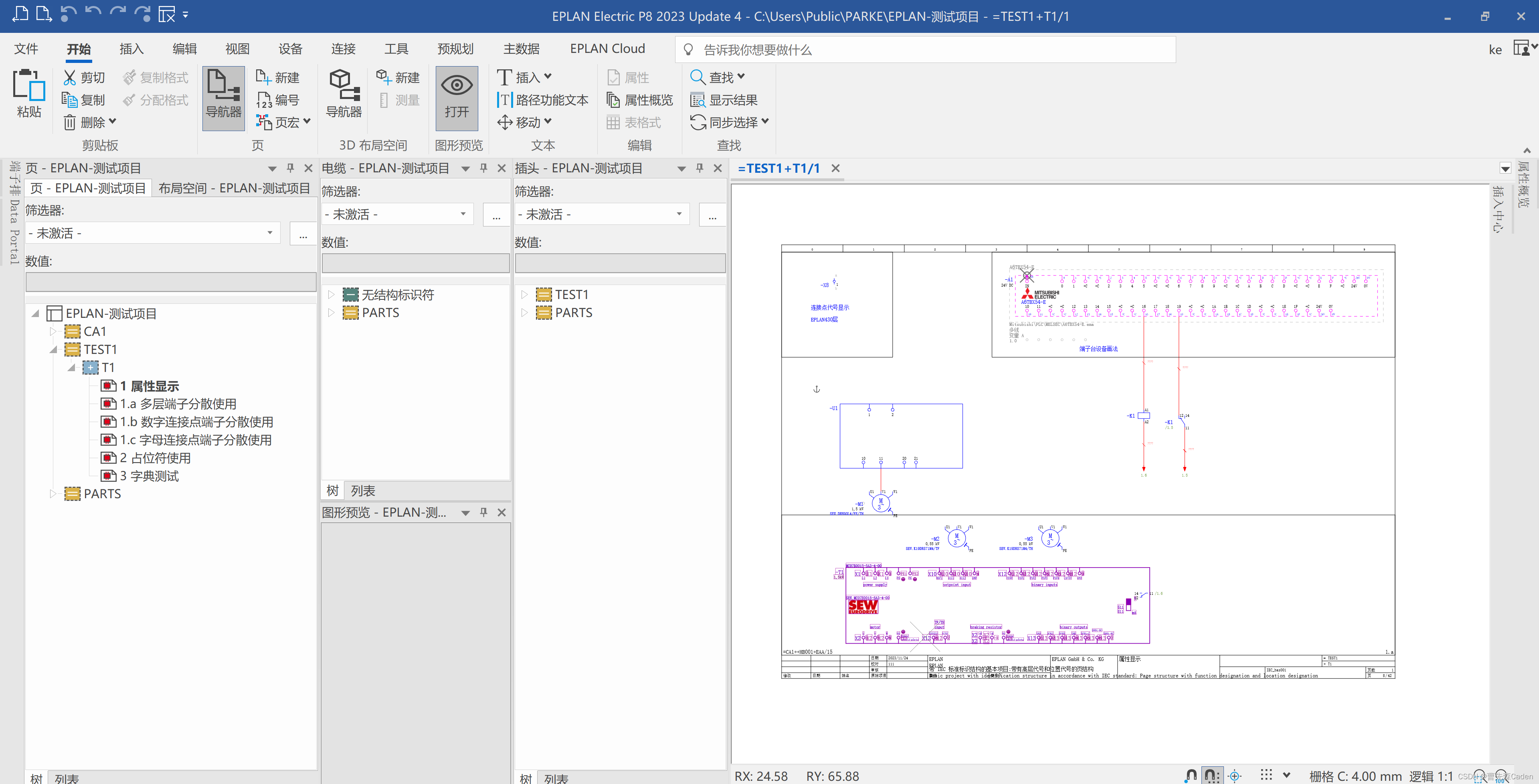Open the Insert ribbon tab
The height and width of the screenshot is (784, 1539).
pos(131,49)
